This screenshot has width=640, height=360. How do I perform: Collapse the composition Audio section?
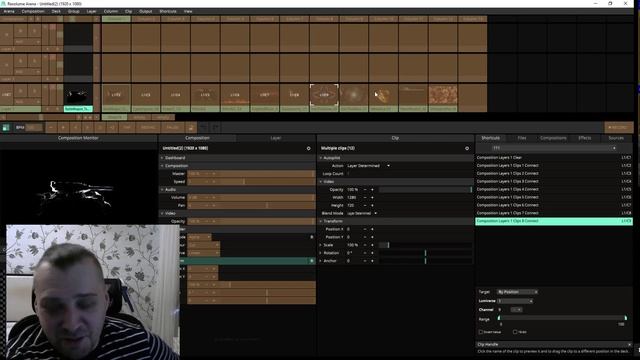(162, 190)
